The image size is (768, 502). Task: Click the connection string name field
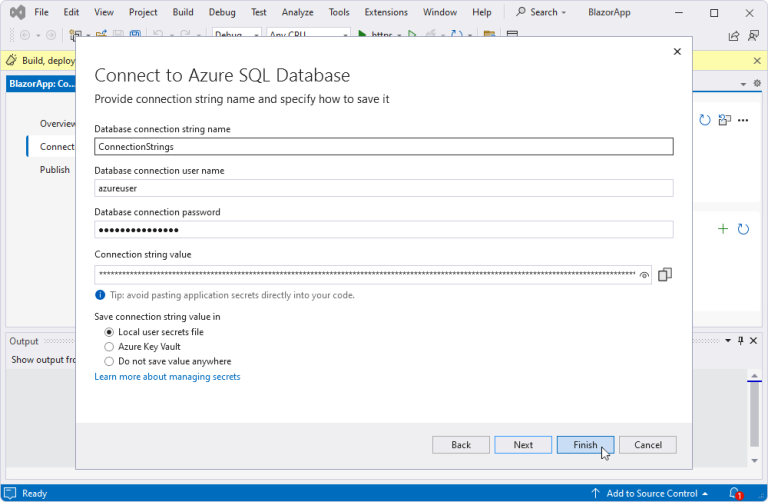coord(384,146)
